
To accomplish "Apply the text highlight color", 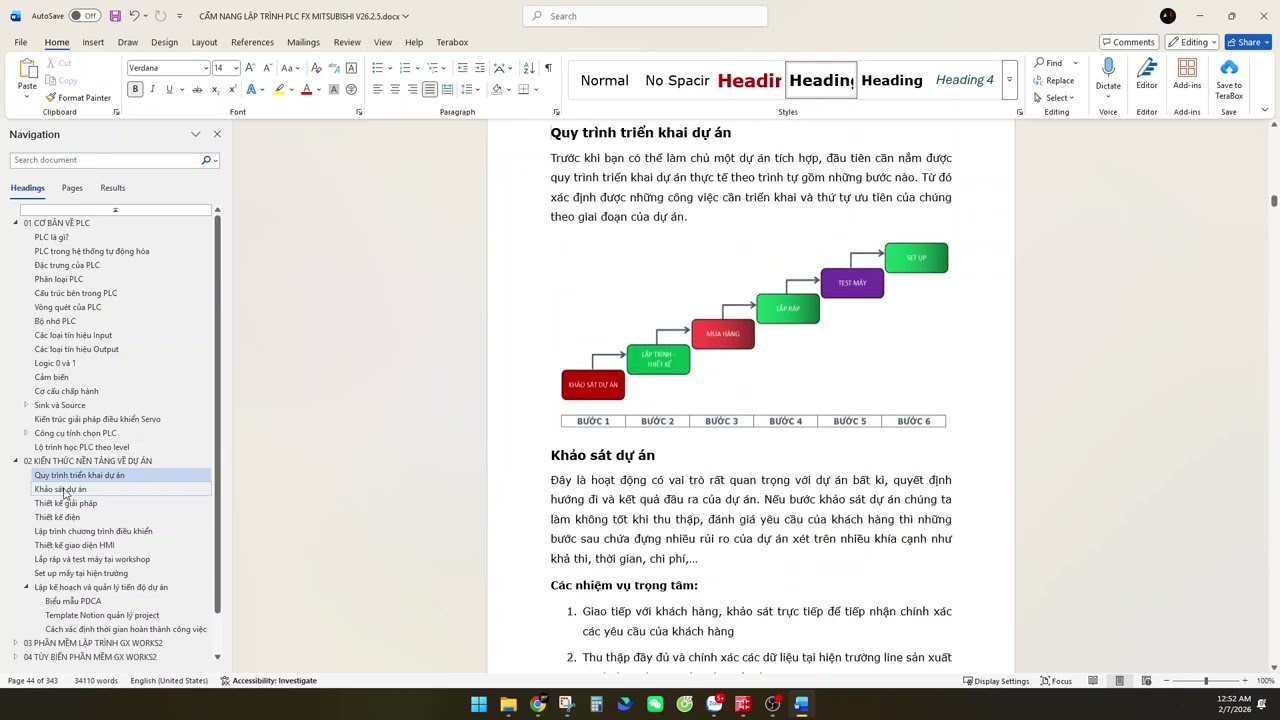I will [279, 90].
